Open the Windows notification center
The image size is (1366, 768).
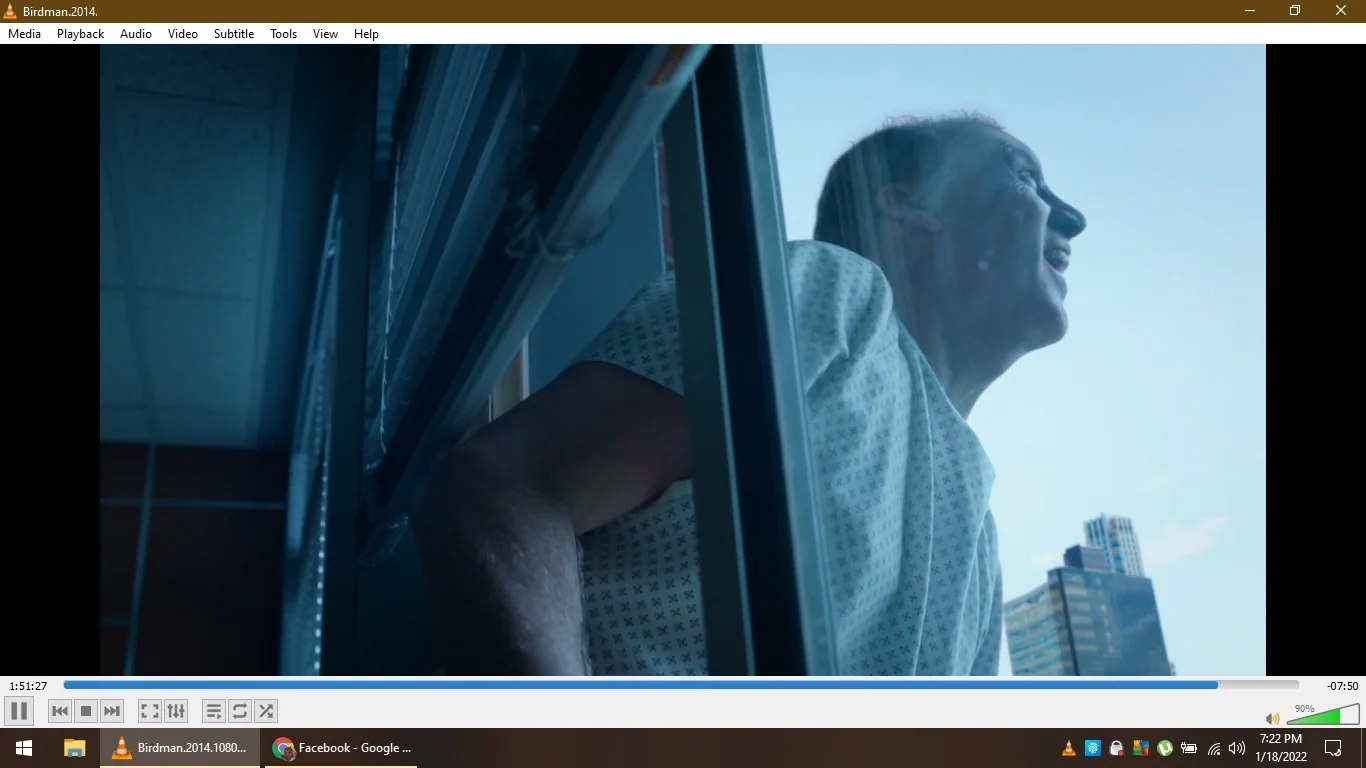coord(1333,748)
